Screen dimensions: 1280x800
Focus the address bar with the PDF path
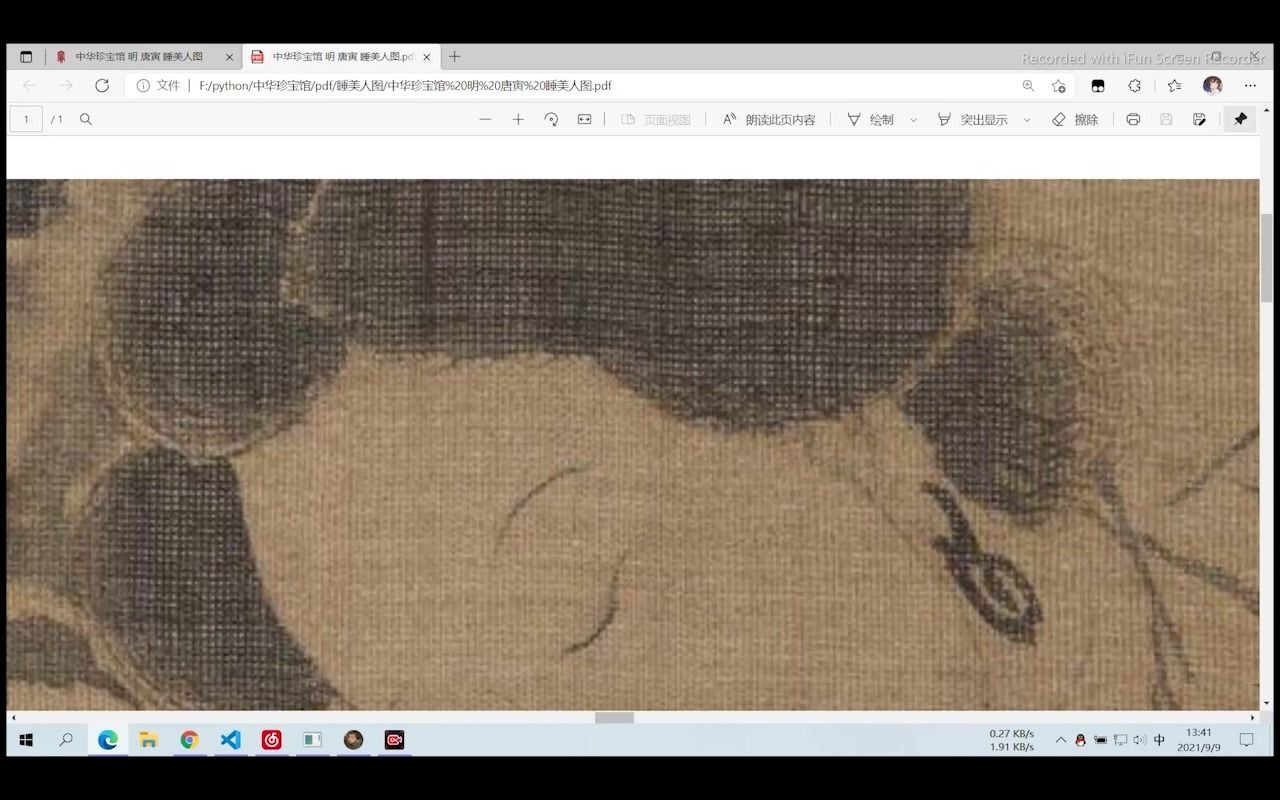[600, 86]
